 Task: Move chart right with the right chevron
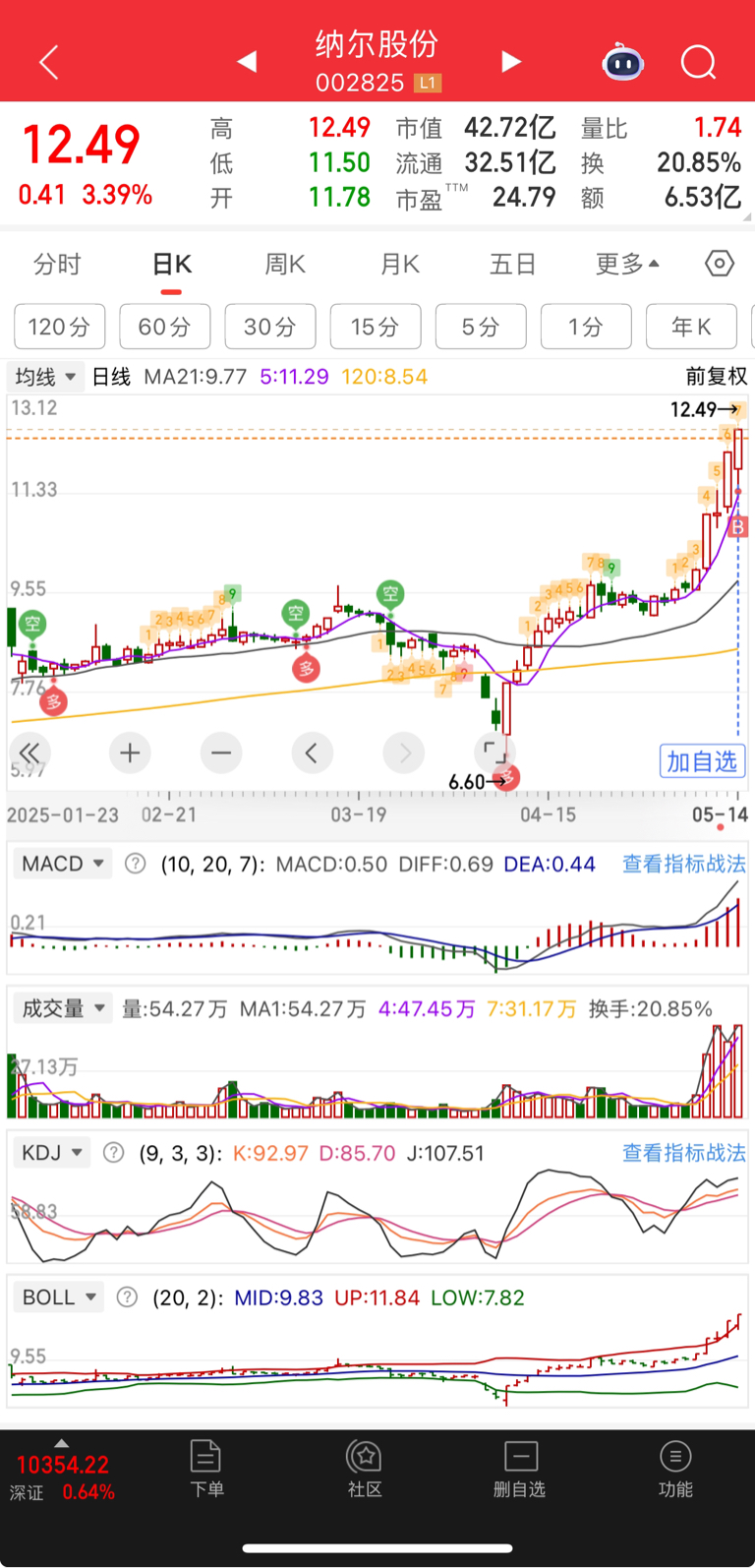pos(404,754)
